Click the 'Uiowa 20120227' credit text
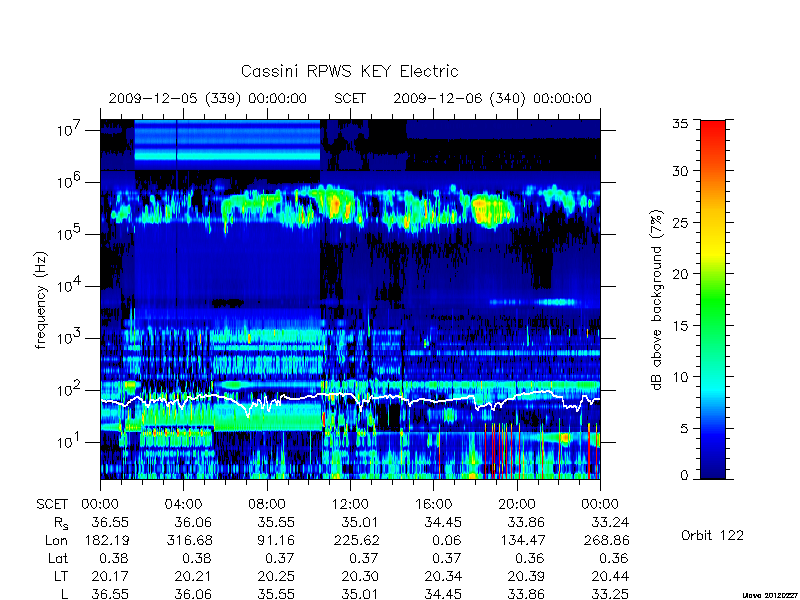This screenshot has width=800, height=600. [x=770, y=595]
